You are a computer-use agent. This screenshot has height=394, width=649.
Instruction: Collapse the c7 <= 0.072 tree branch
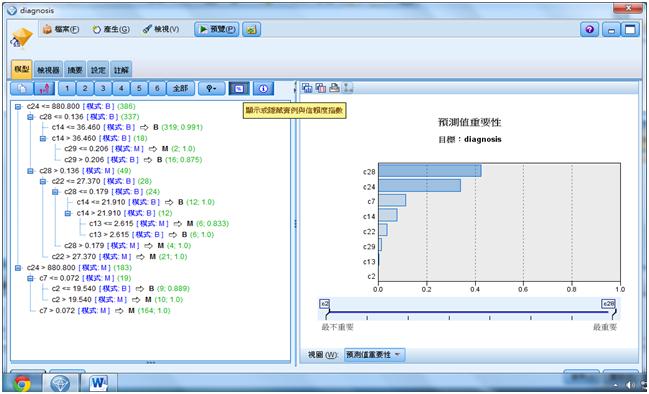[x=30, y=279]
